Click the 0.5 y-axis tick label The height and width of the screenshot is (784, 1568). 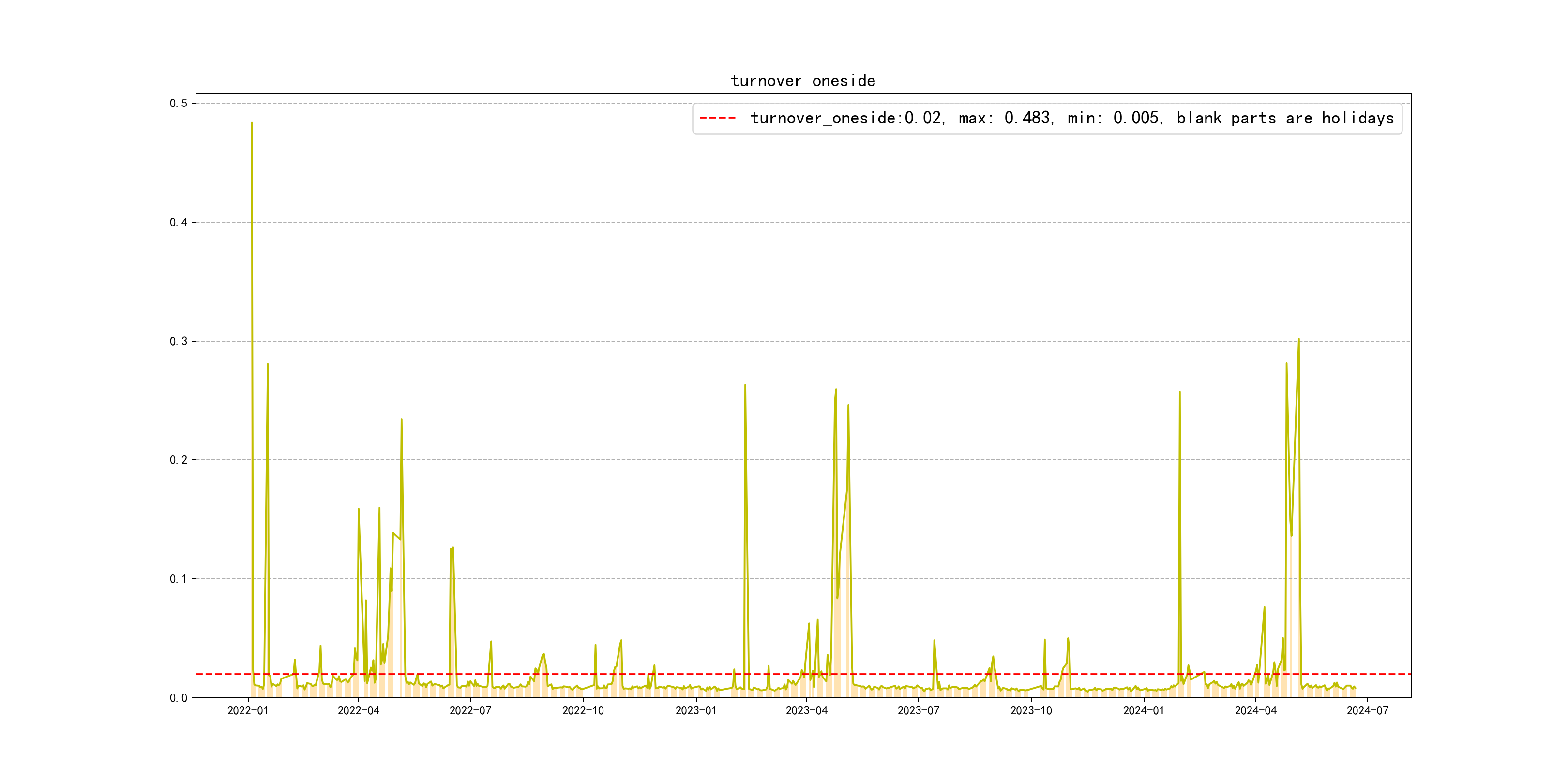(179, 104)
